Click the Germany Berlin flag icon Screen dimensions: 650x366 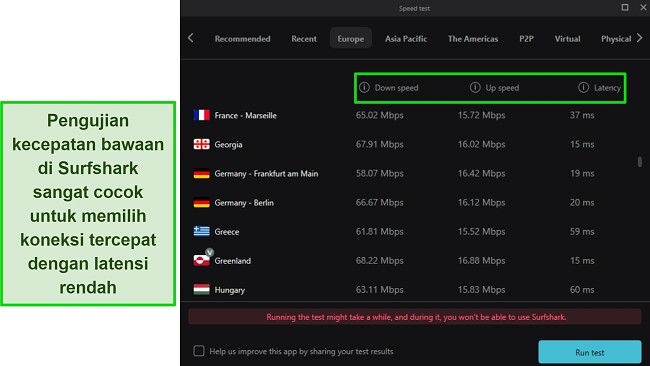pos(201,203)
